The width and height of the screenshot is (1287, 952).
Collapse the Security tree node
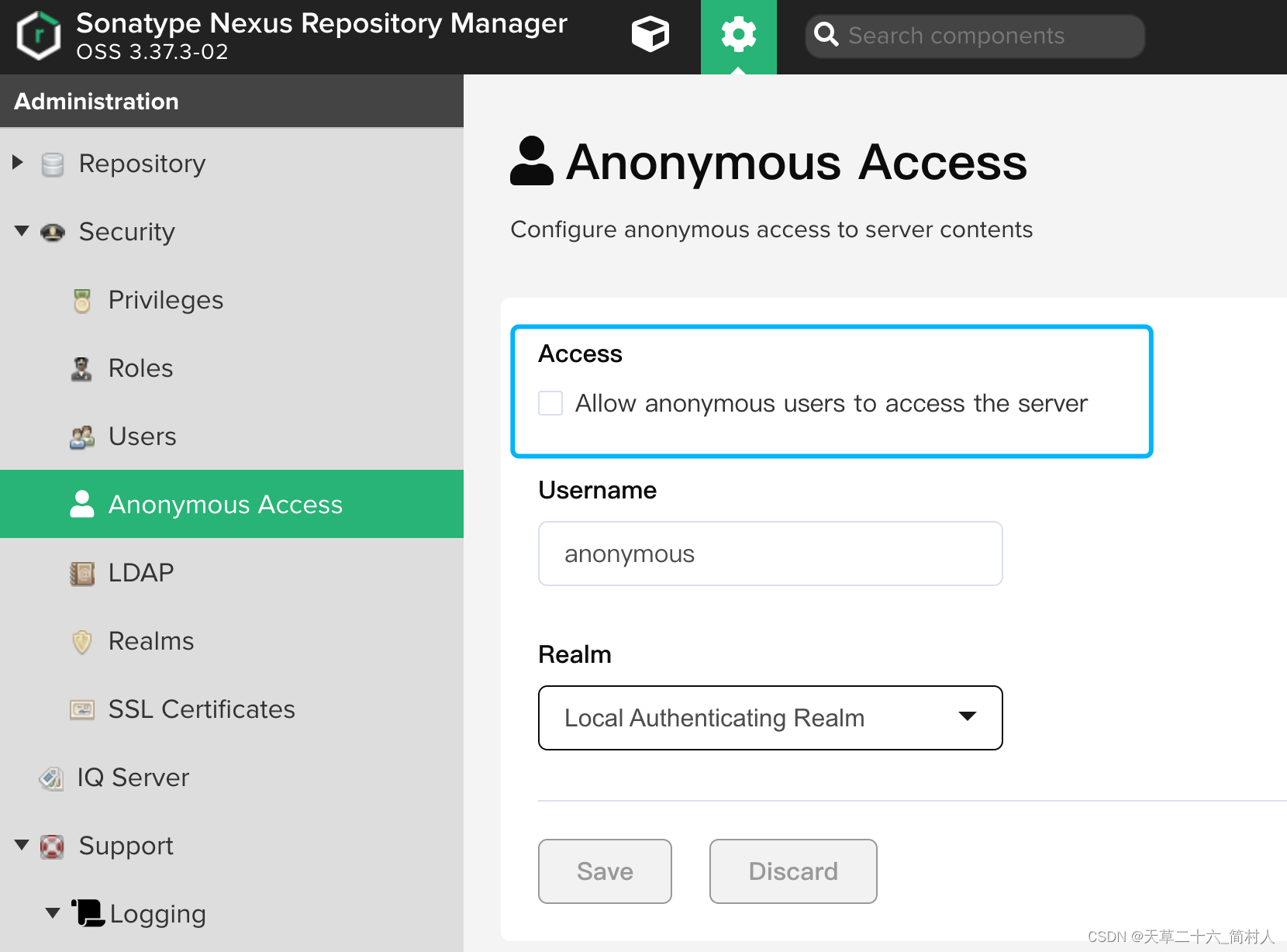pos(22,231)
